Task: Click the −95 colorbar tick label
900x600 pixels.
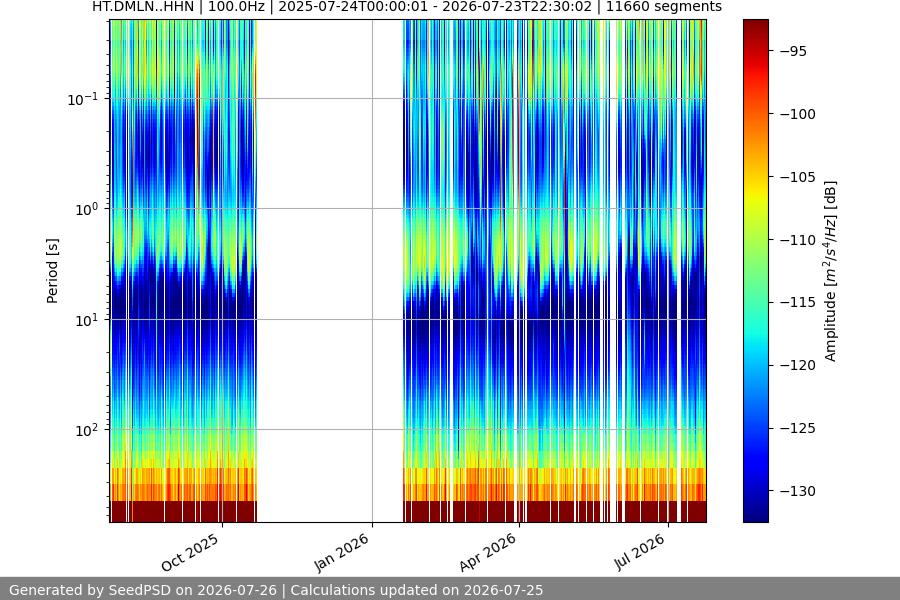Action: [793, 51]
